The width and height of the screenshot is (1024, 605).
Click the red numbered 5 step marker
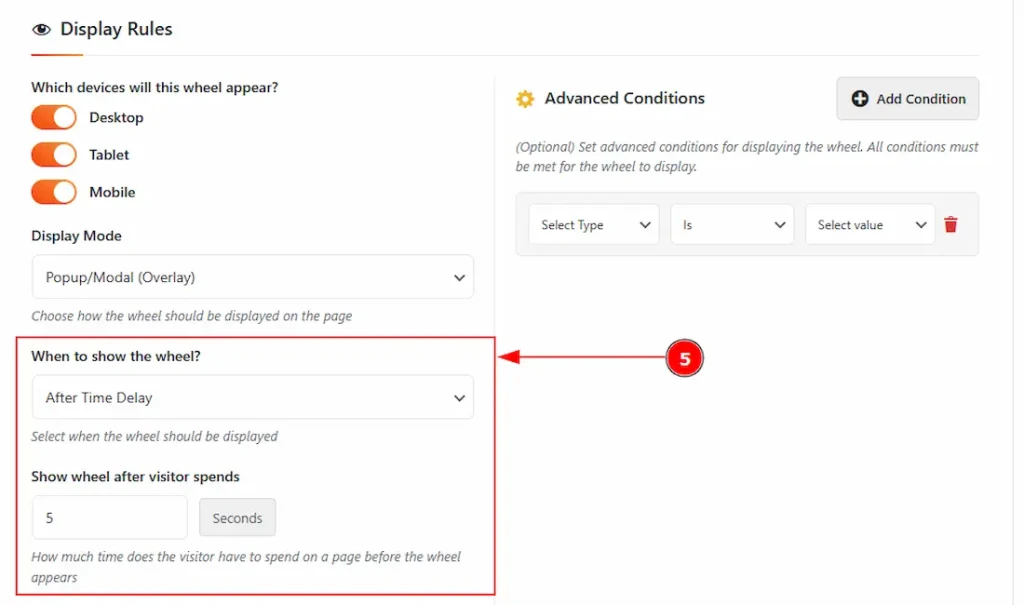(x=685, y=359)
